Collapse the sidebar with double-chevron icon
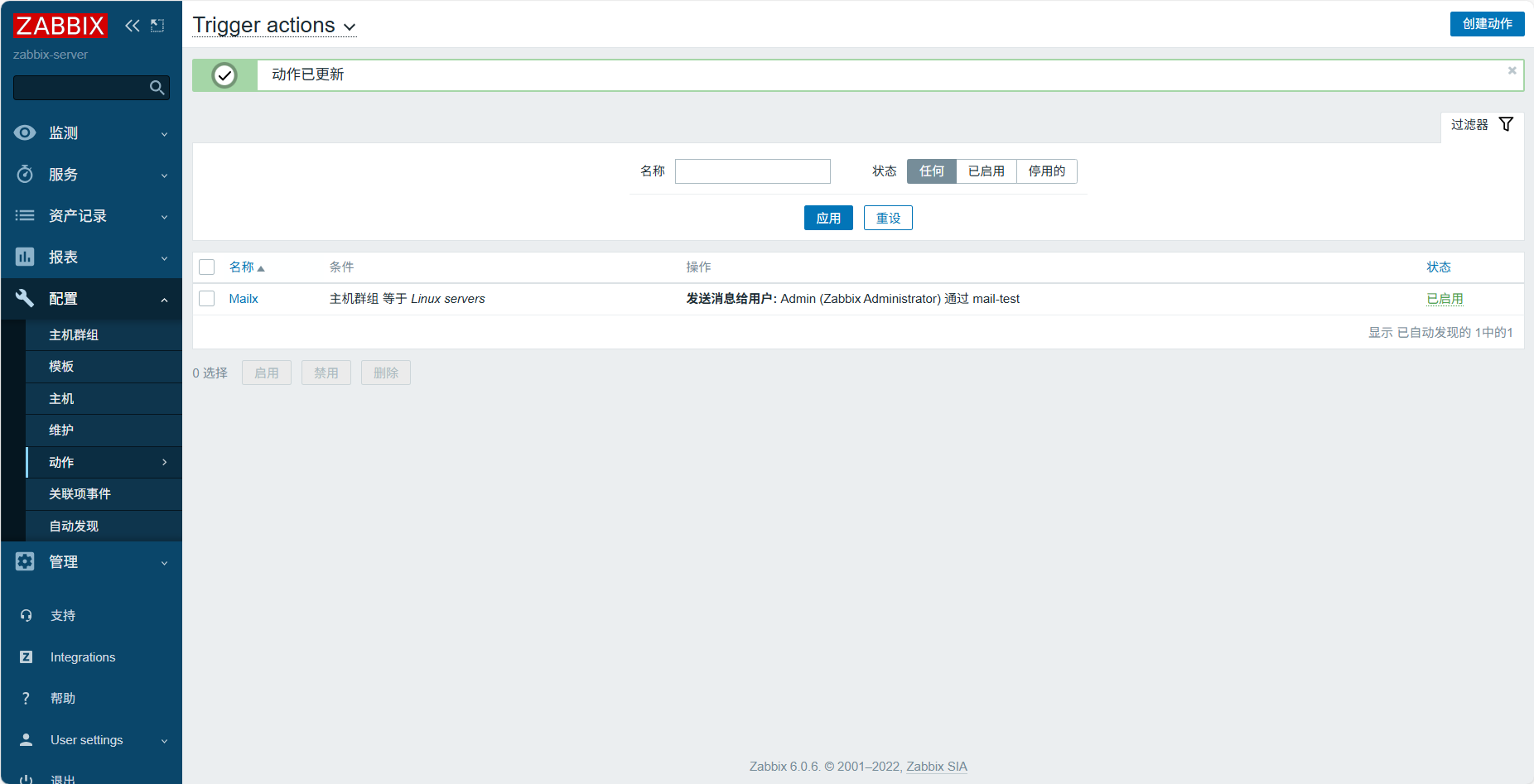The image size is (1534, 784). point(133,26)
